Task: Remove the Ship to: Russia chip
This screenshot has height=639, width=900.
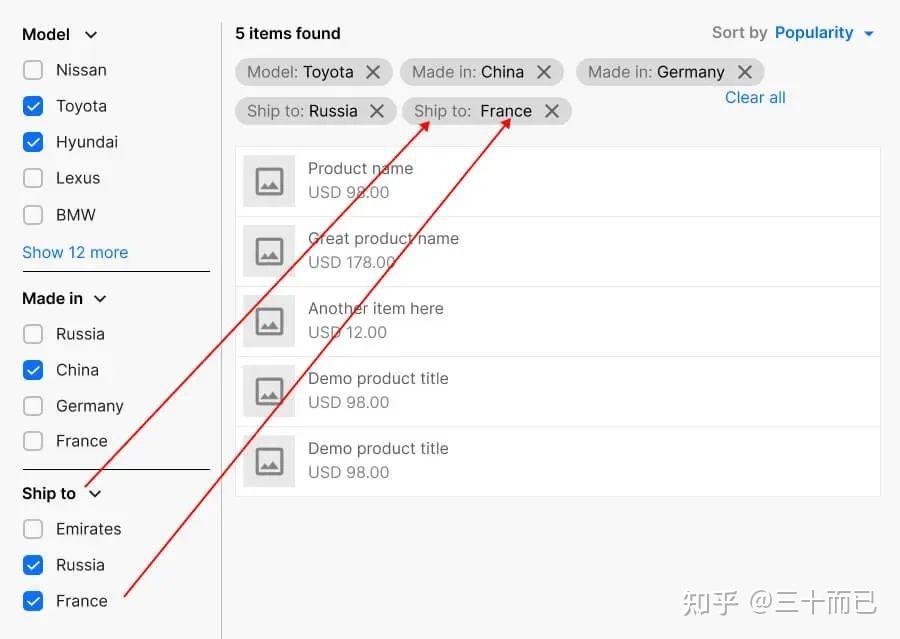Action: point(377,111)
